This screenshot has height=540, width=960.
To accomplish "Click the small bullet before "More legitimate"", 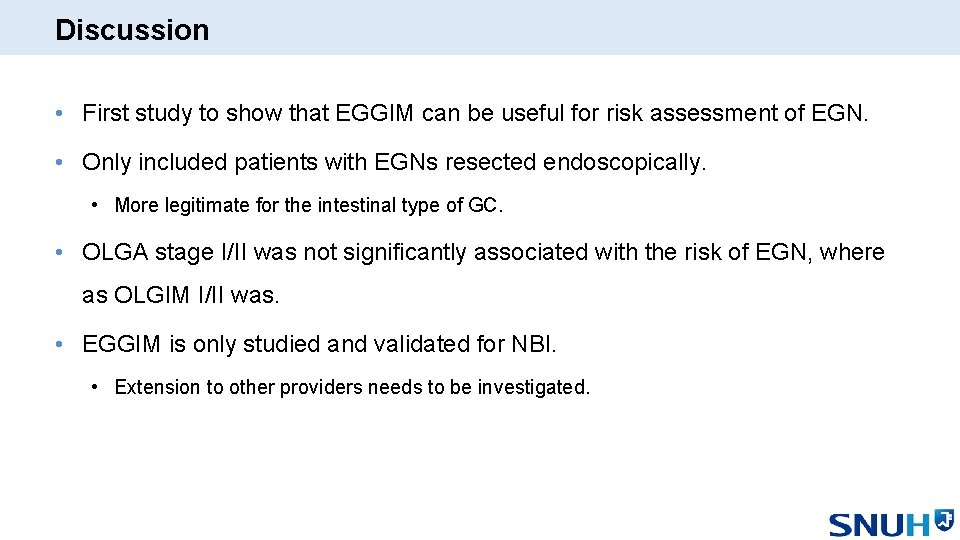I will [94, 206].
